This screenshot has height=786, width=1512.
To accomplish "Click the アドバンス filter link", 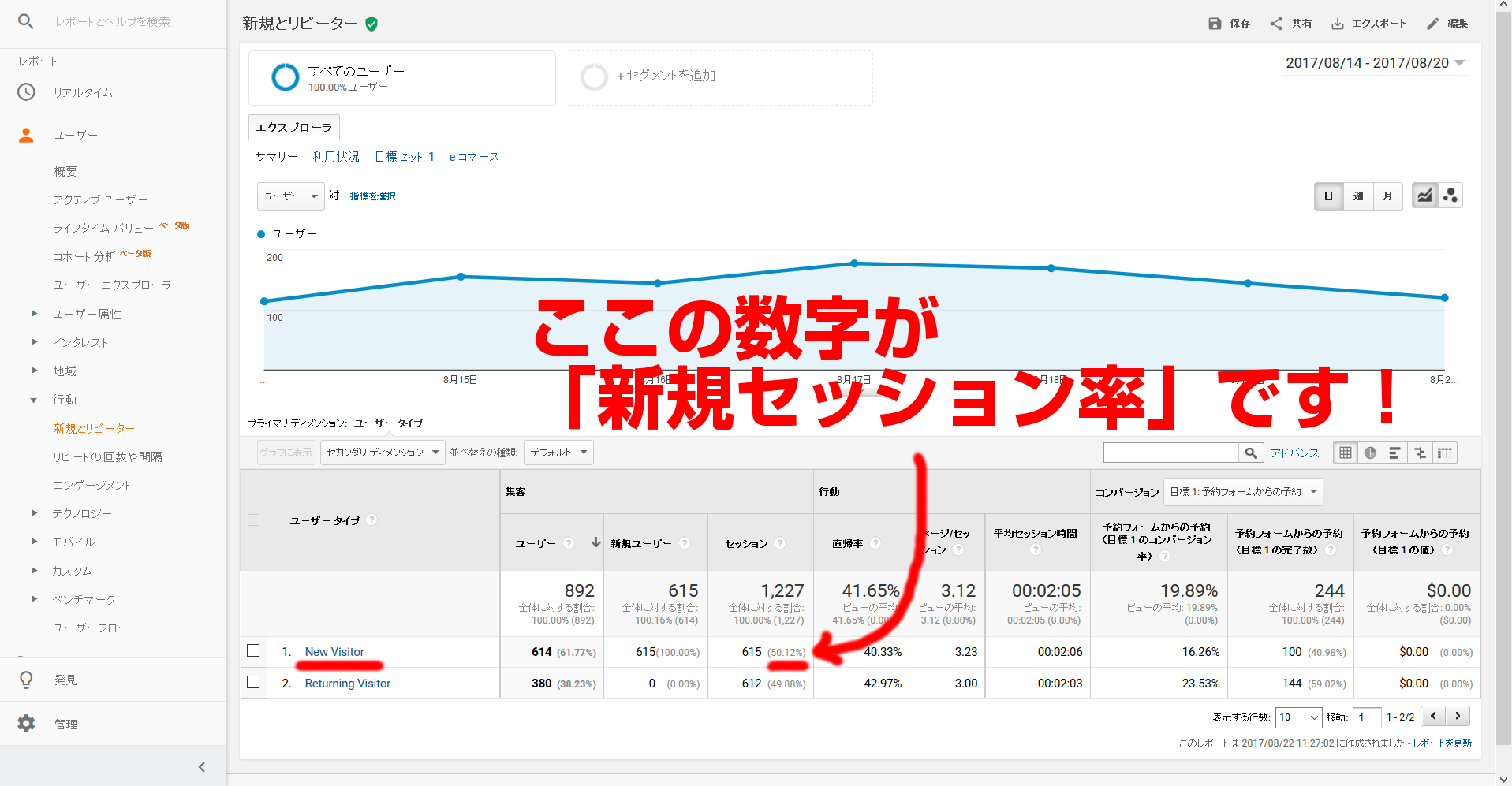I will pyautogui.click(x=1294, y=453).
